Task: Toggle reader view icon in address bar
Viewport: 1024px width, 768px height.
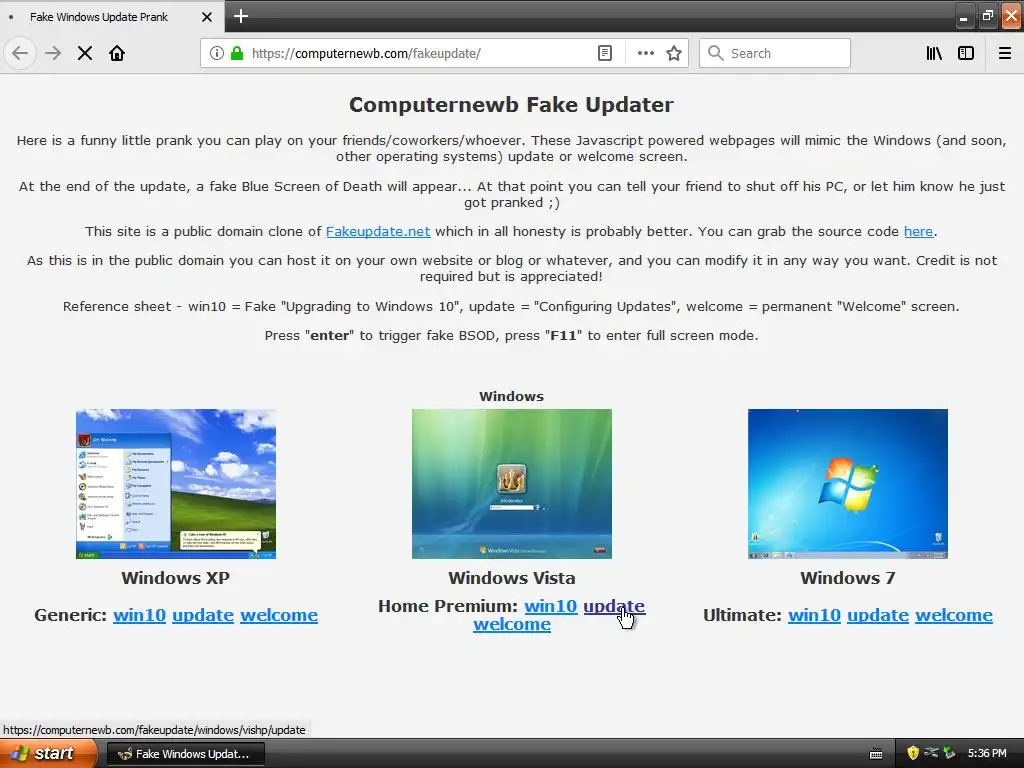Action: point(605,53)
